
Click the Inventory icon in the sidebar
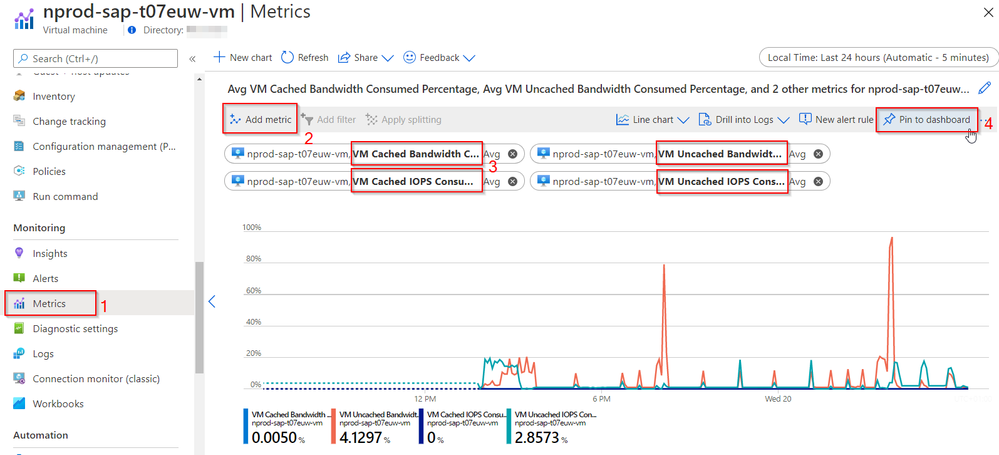pyautogui.click(x=20, y=96)
